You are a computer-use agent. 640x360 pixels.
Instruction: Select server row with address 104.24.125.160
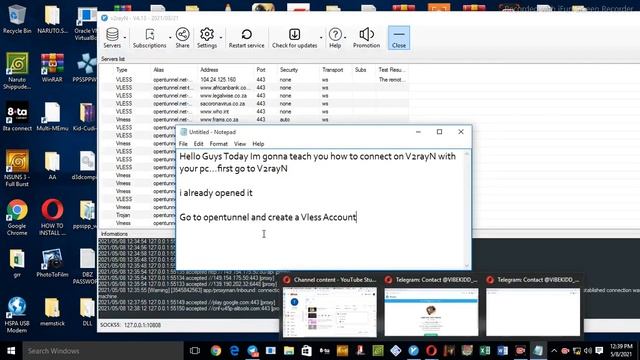point(254,80)
